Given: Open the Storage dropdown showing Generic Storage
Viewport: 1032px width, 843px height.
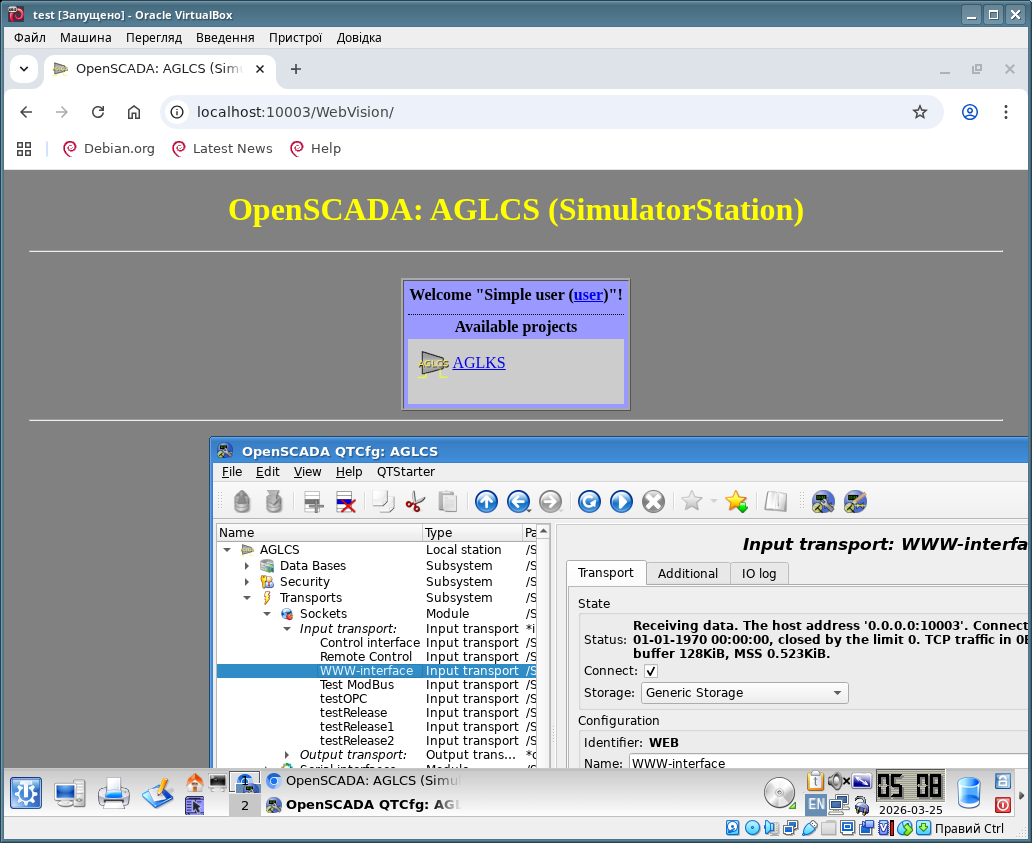Looking at the screenshot, I should (744, 693).
